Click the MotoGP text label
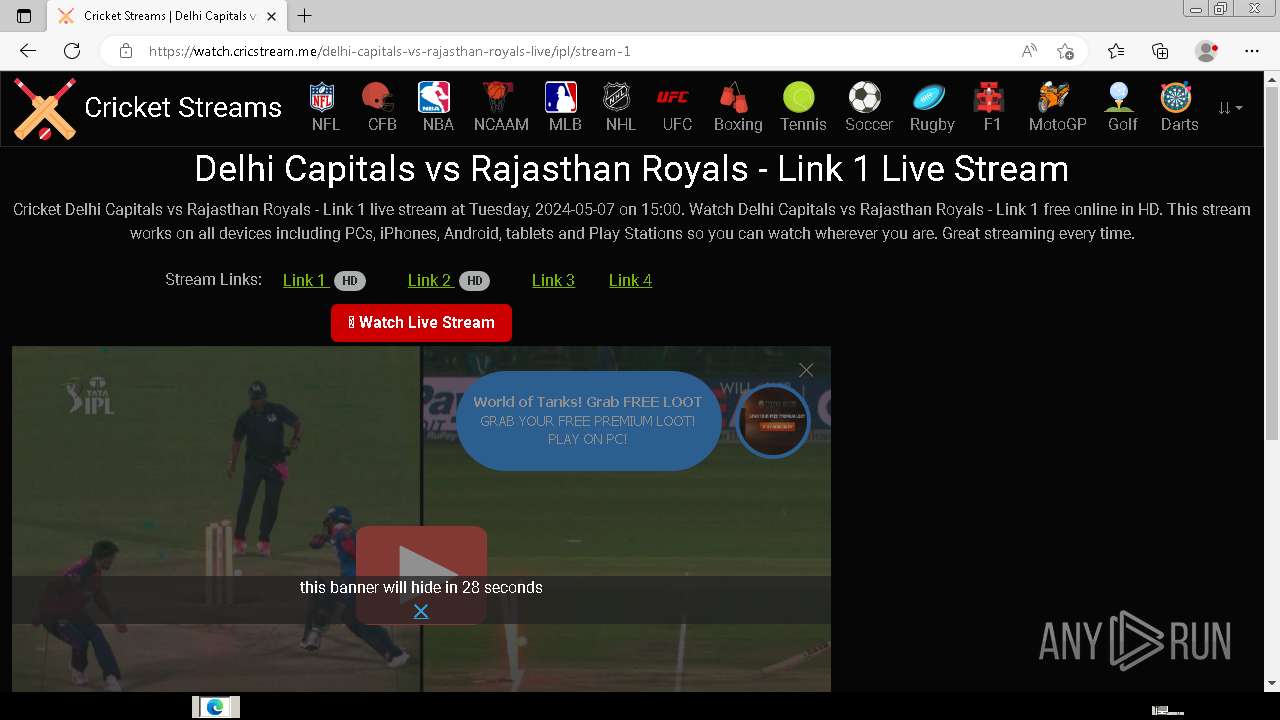 [x=1058, y=124]
